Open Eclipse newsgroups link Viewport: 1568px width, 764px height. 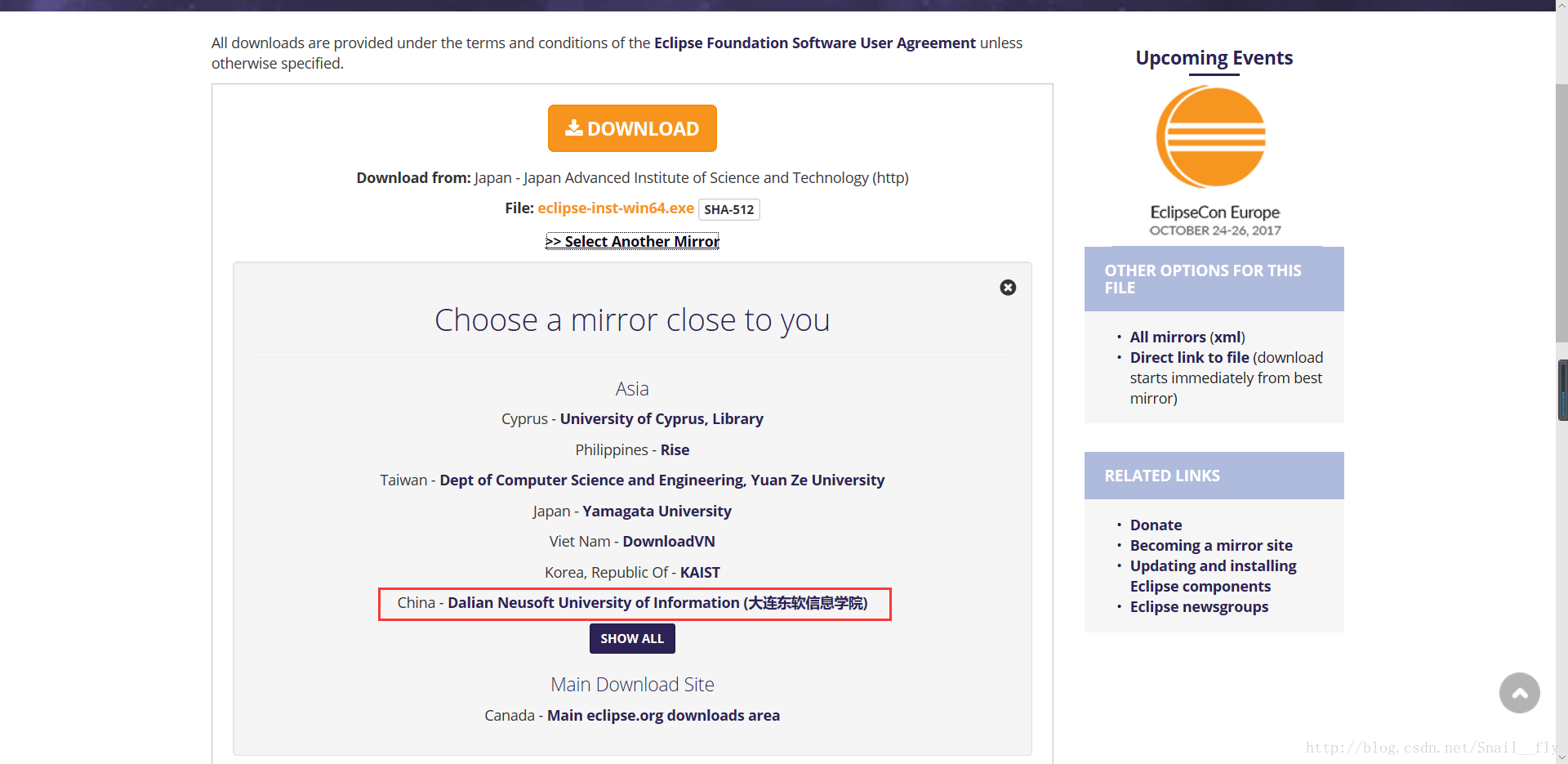click(1199, 607)
